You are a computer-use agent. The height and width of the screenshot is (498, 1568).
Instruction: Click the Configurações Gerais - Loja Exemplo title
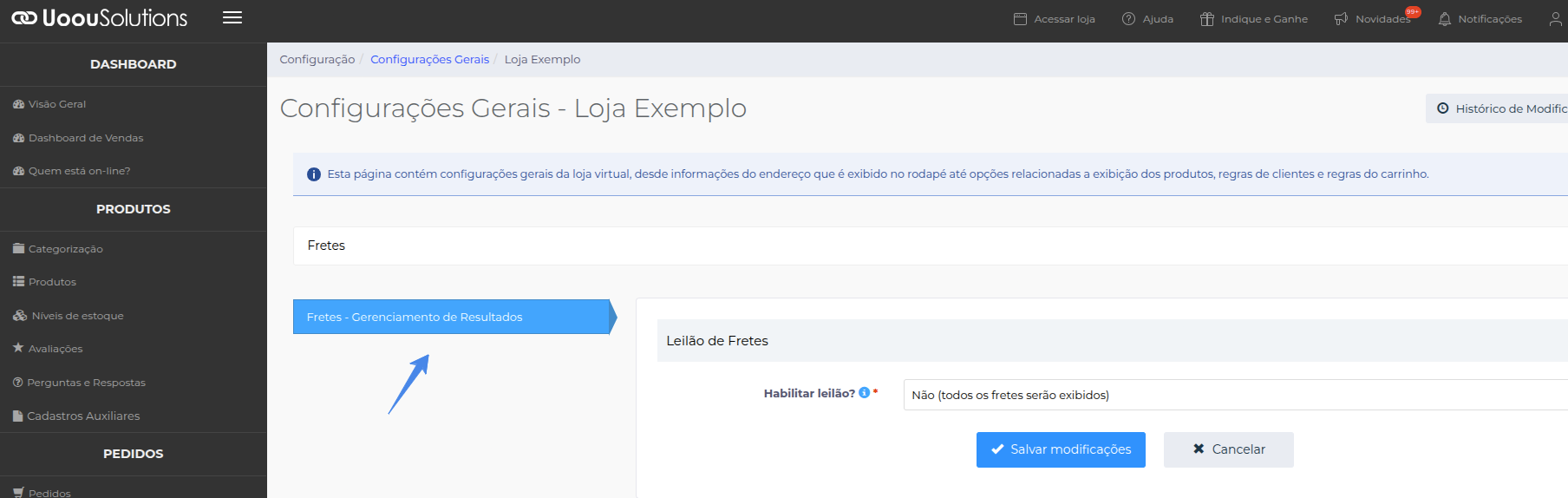click(x=513, y=108)
